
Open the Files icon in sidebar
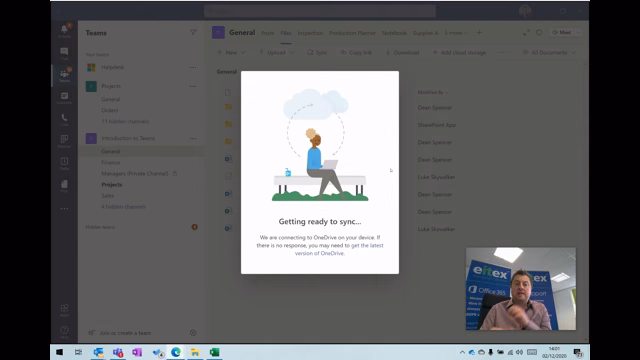tap(64, 186)
